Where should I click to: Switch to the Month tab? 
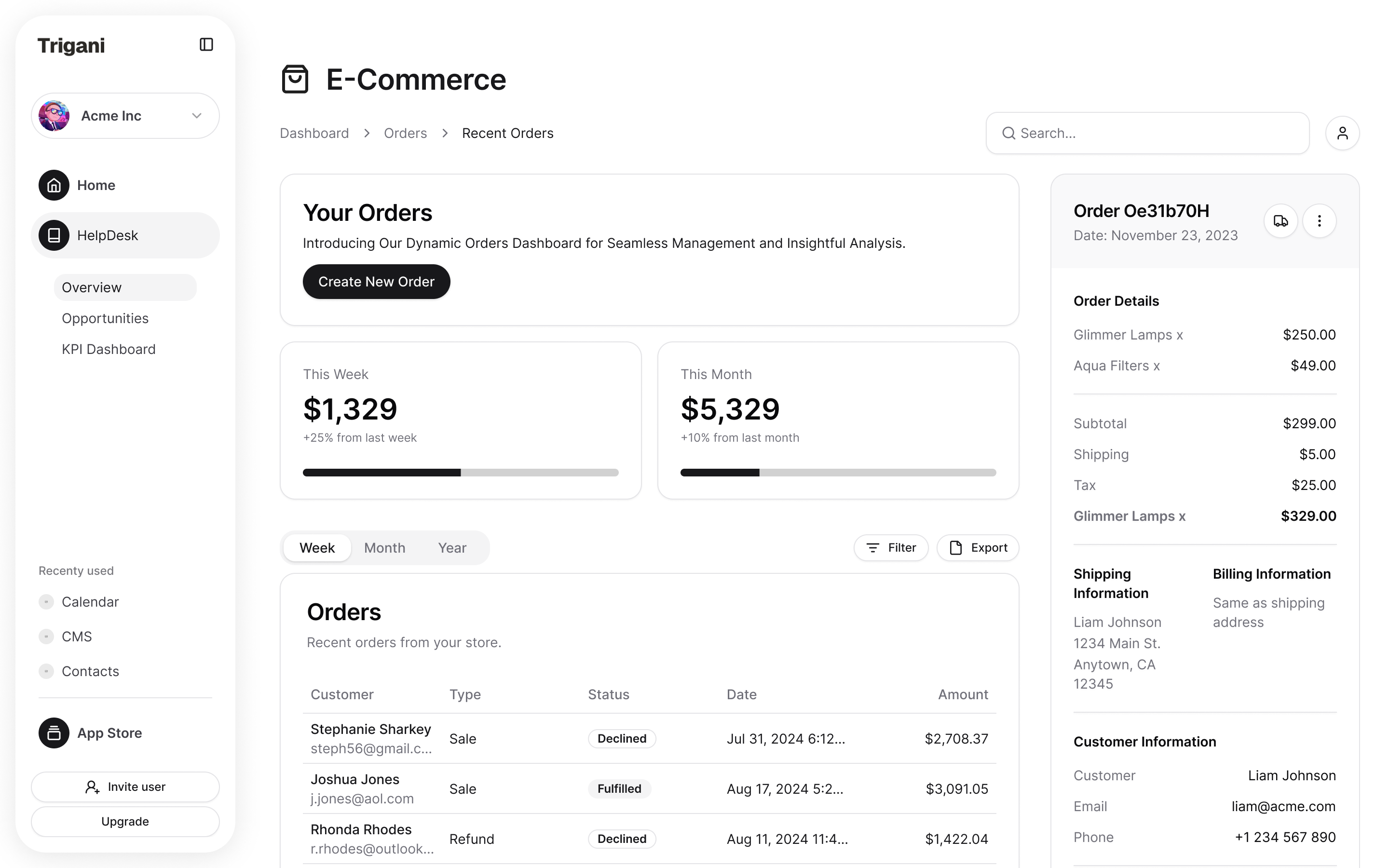[384, 547]
